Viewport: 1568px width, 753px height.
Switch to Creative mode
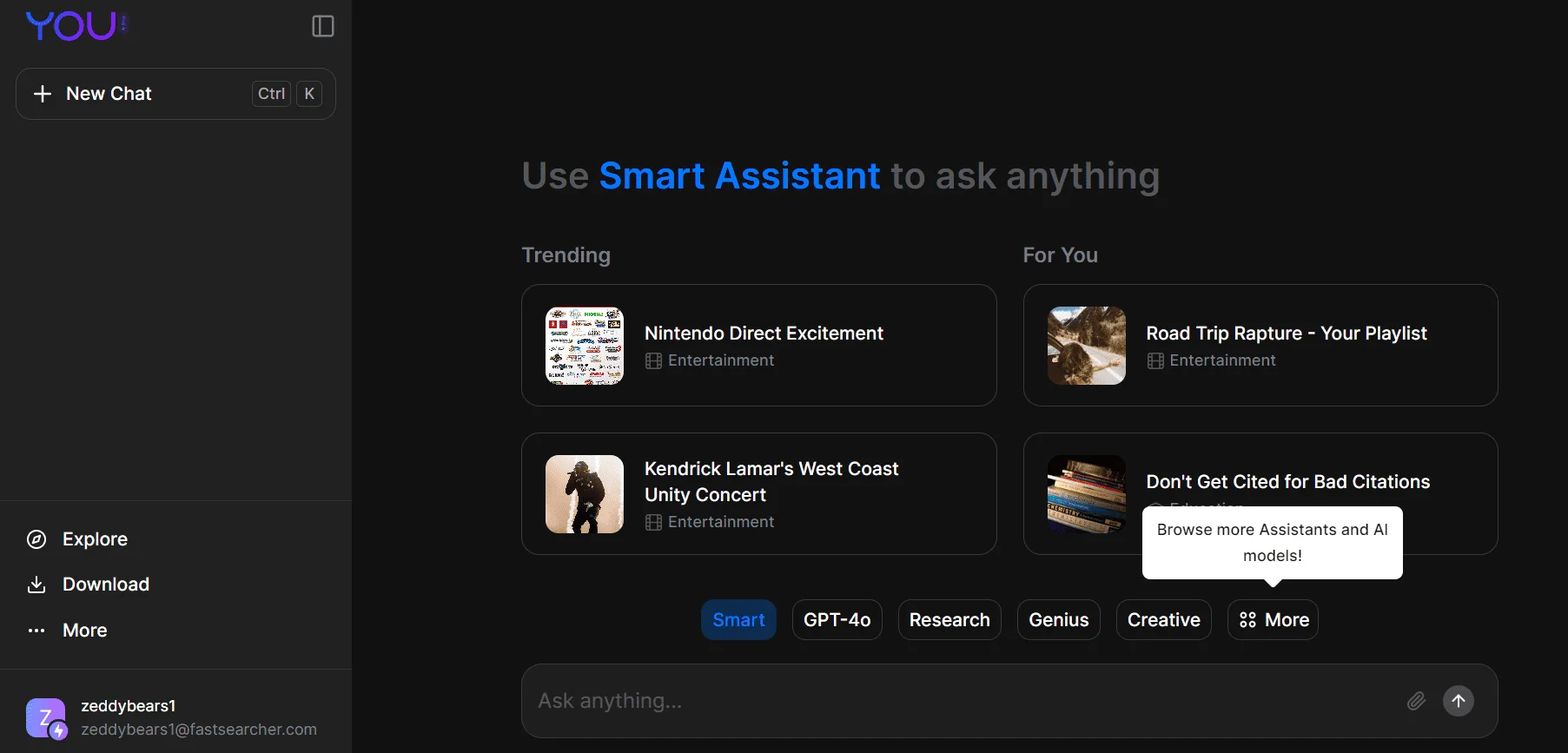click(x=1164, y=620)
